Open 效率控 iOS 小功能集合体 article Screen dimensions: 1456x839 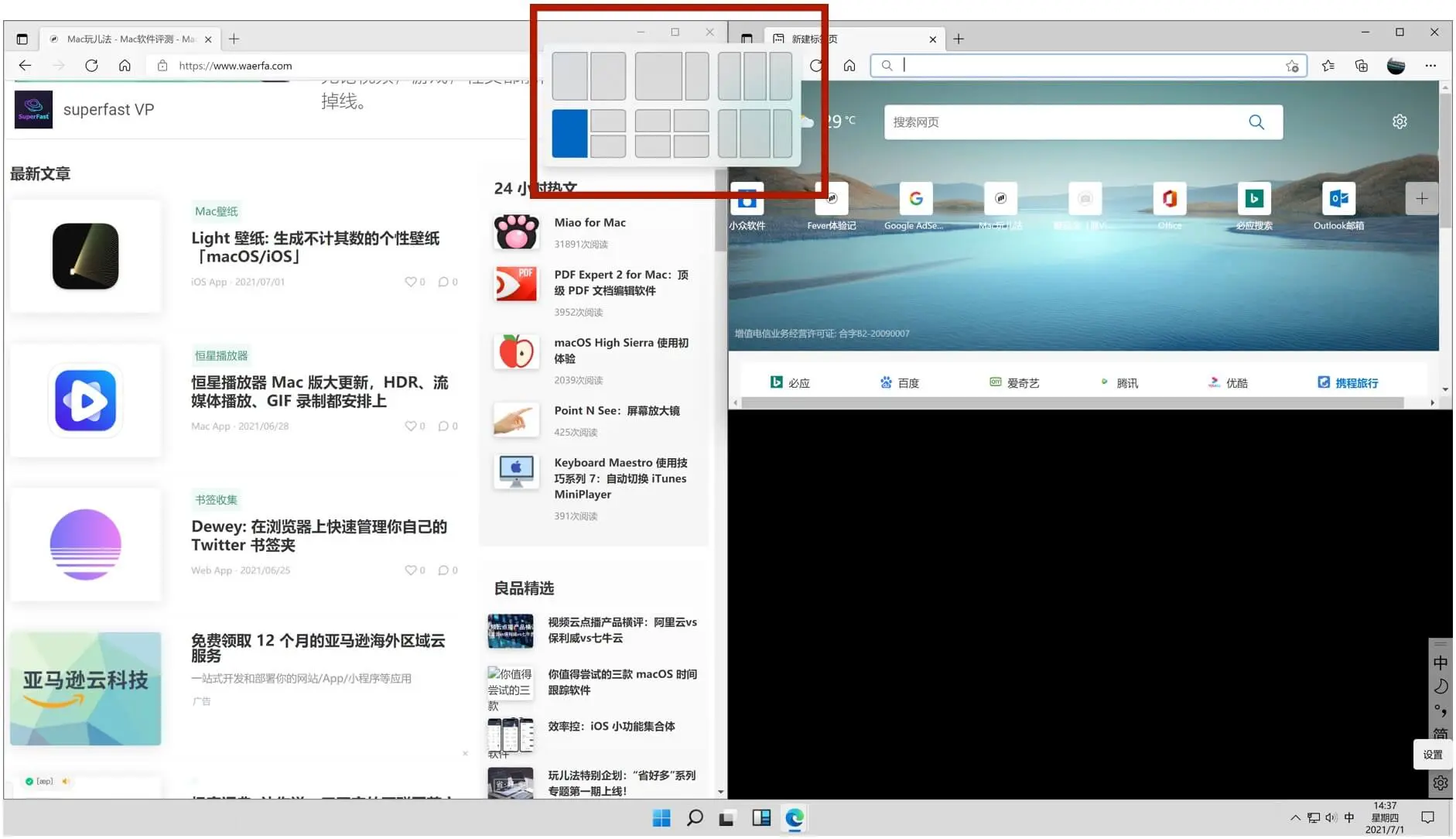click(x=611, y=726)
